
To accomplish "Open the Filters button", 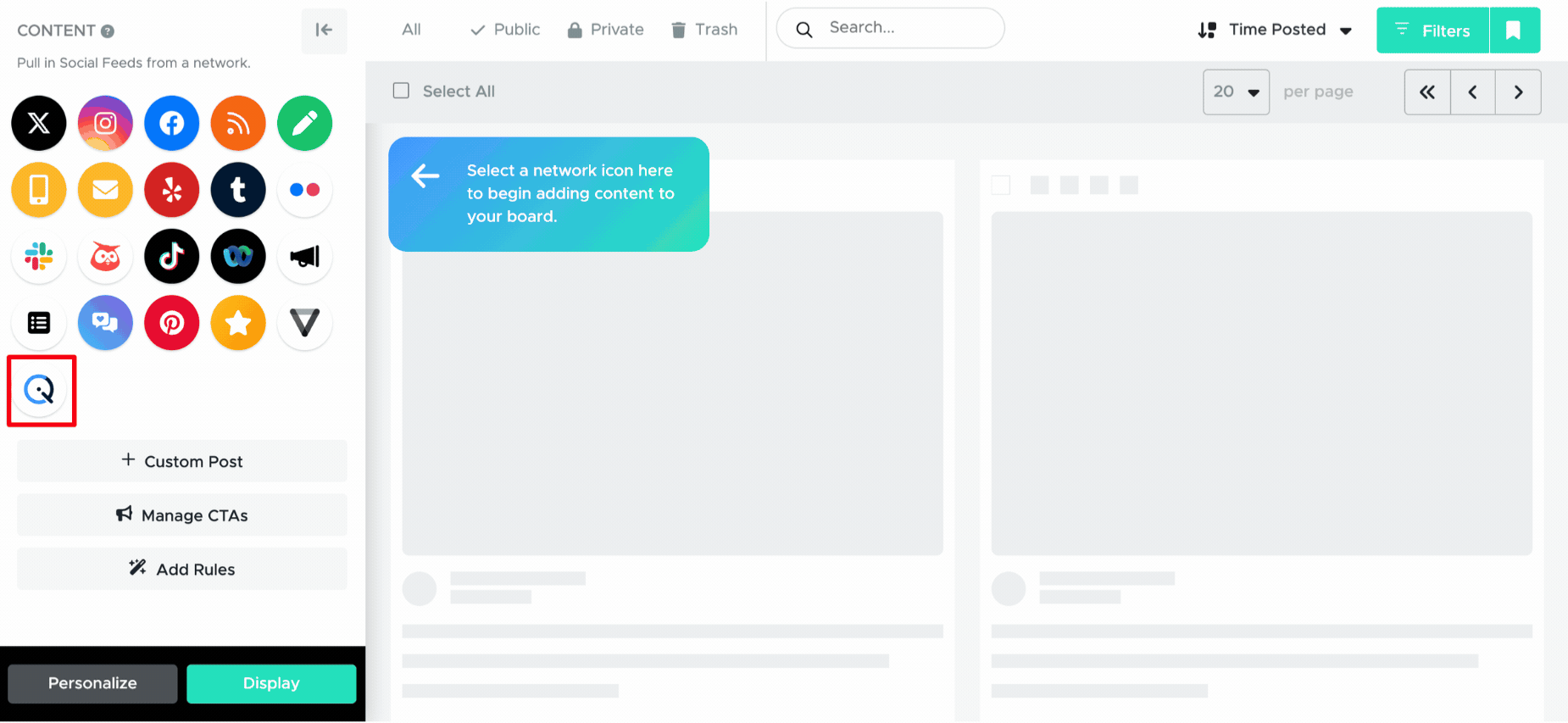I will (1433, 31).
